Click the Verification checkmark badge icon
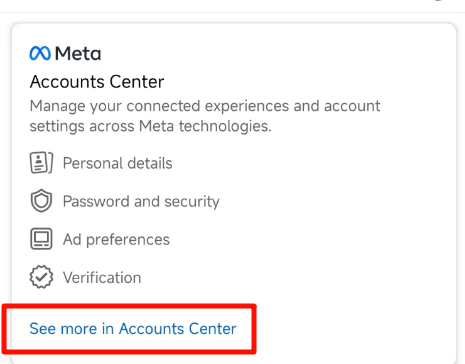 point(41,277)
